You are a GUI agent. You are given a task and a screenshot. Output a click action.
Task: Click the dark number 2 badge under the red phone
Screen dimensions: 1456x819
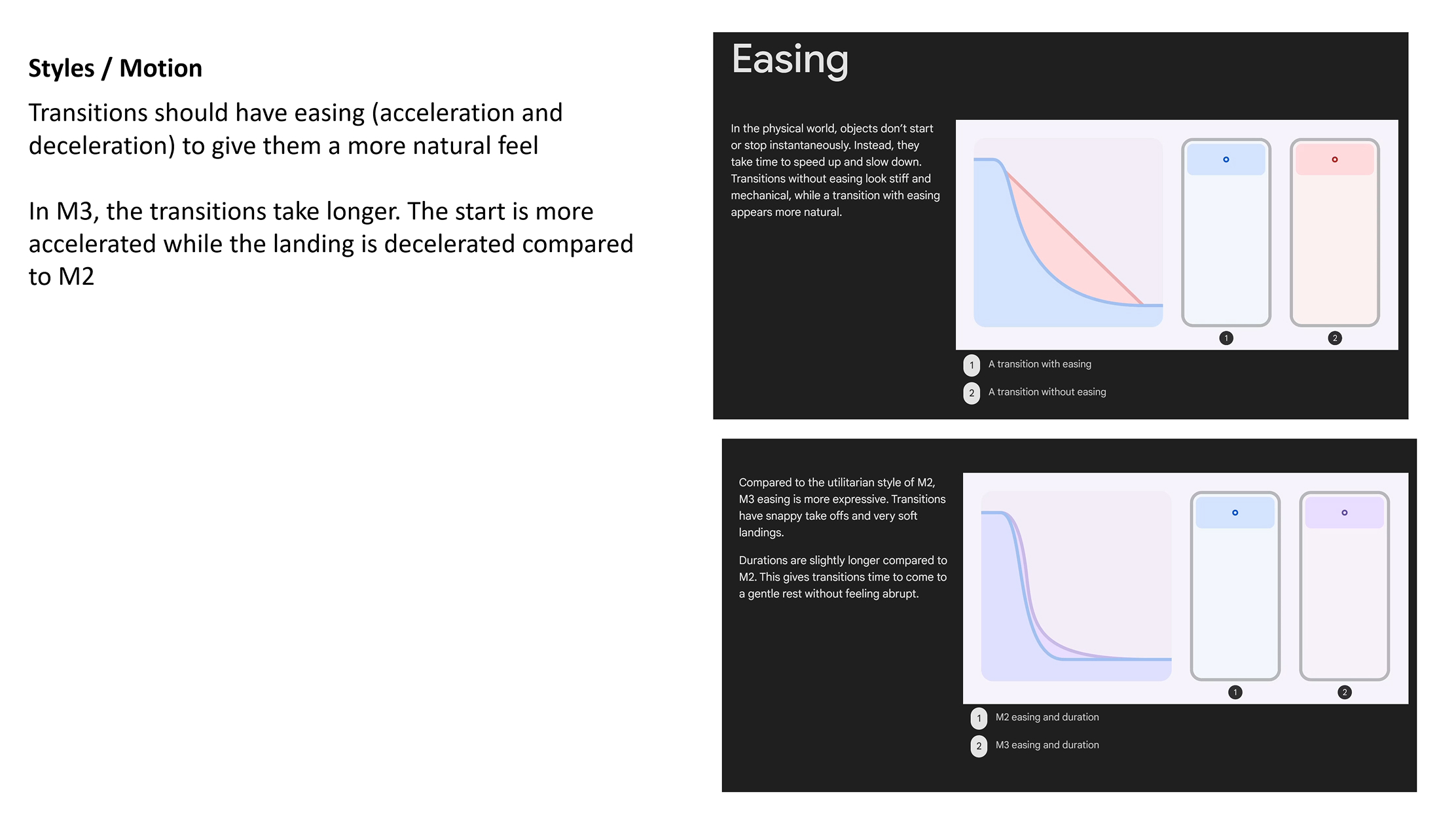click(x=1335, y=338)
